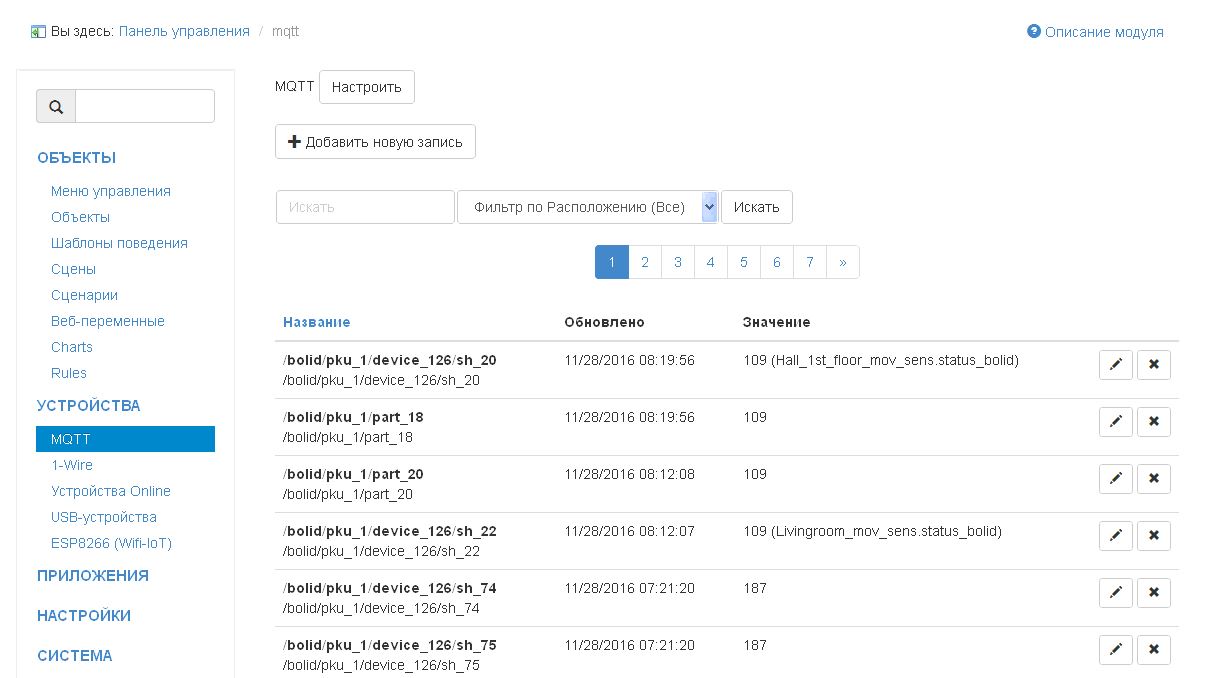The width and height of the screenshot is (1225, 678).
Task: Edit the sh_22 record with pencil icon
Action: click(1115, 536)
